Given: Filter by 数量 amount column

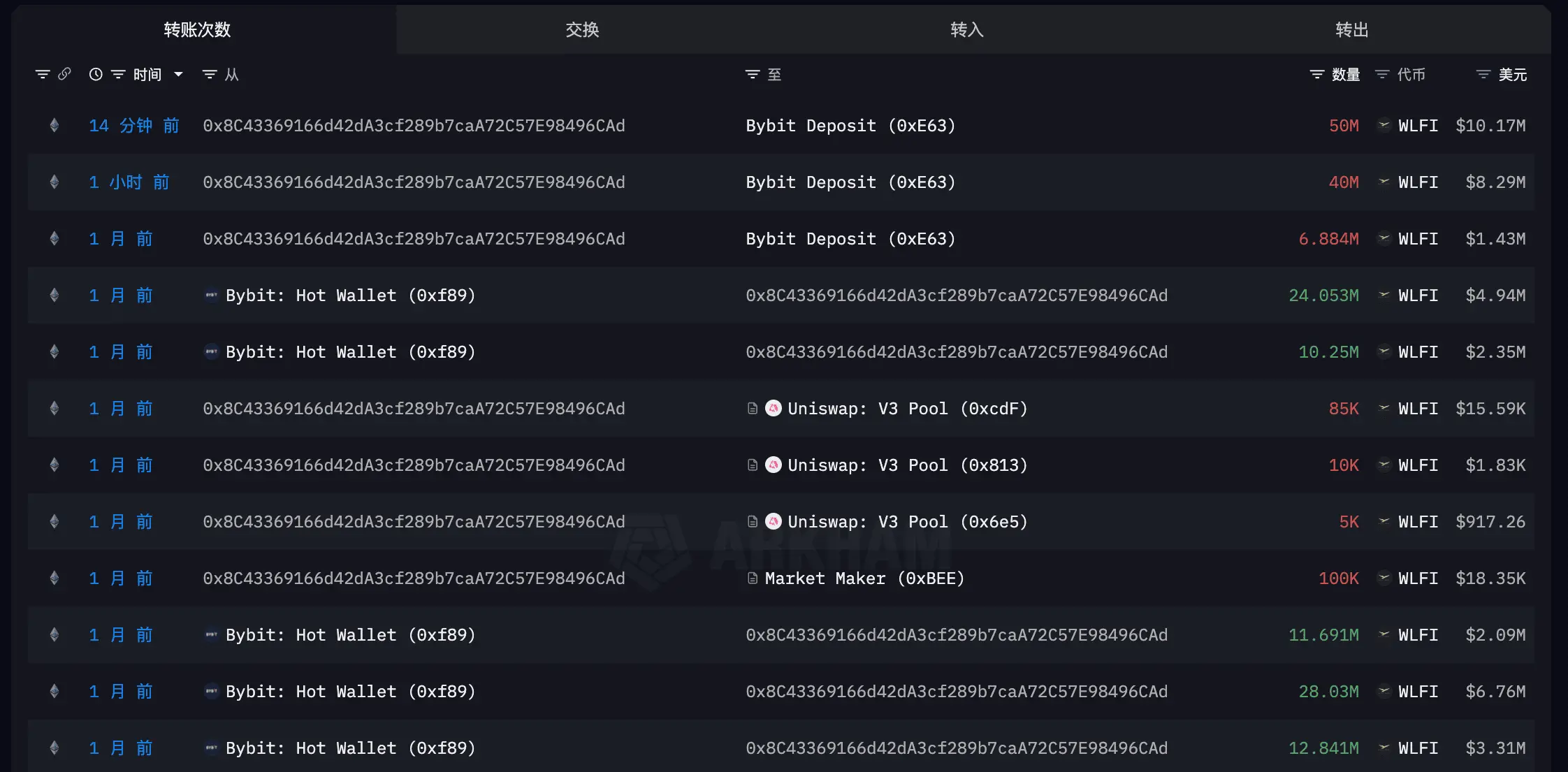Looking at the screenshot, I should (1317, 74).
